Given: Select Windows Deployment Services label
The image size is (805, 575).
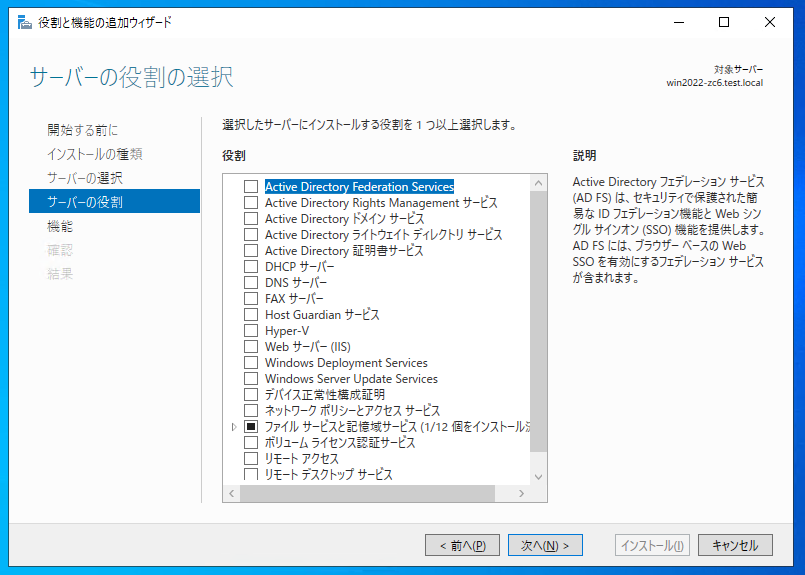Looking at the screenshot, I should 346,363.
